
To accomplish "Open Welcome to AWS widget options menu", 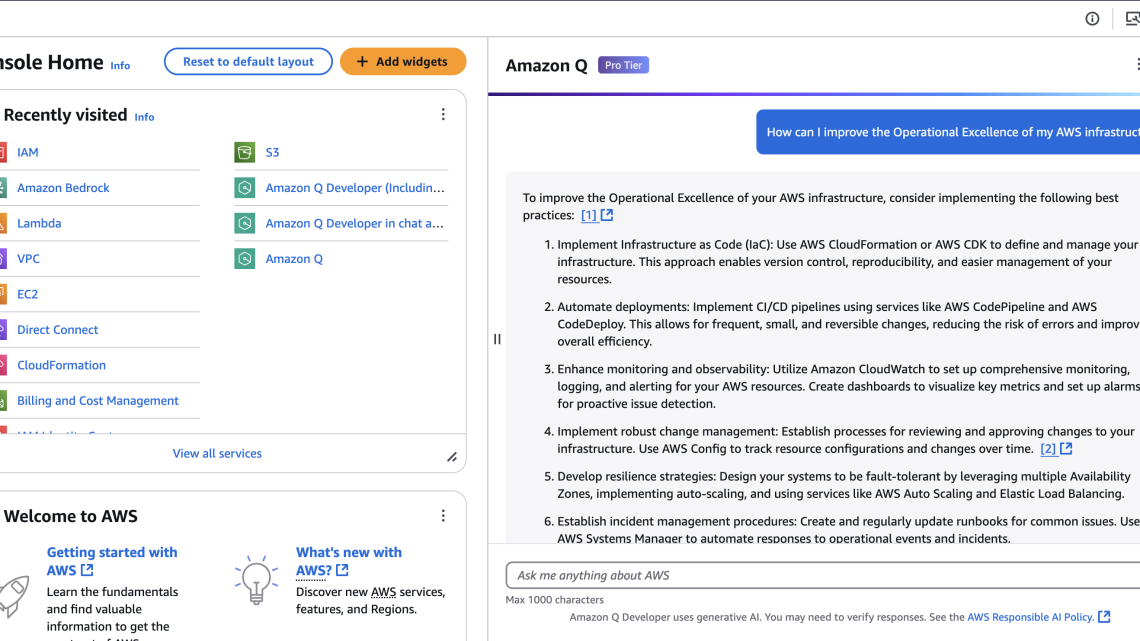I will pyautogui.click(x=443, y=516).
